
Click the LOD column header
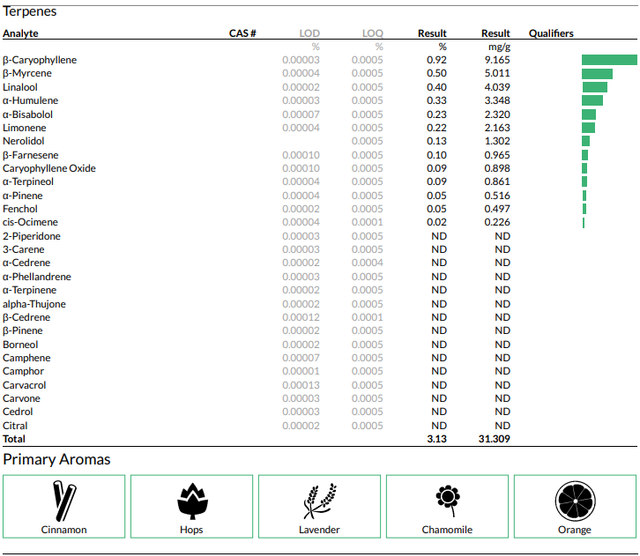(x=309, y=33)
